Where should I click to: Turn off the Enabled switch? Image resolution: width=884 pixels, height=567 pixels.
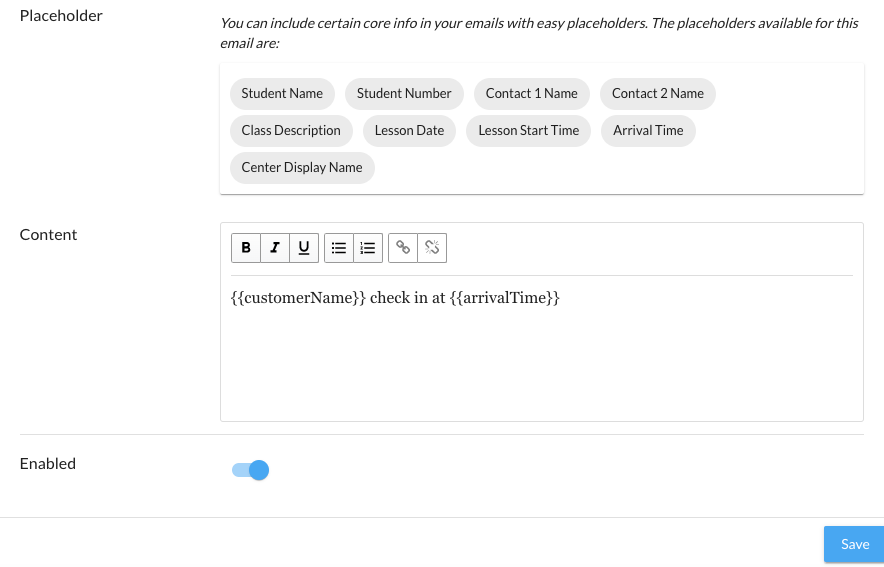[x=251, y=470]
